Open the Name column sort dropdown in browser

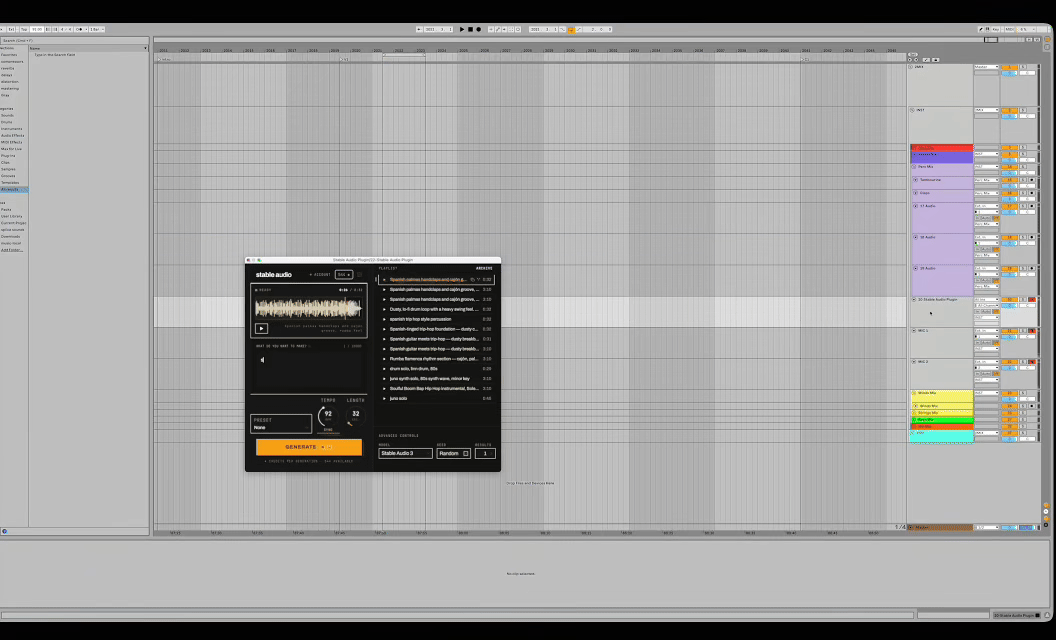[x=145, y=49]
